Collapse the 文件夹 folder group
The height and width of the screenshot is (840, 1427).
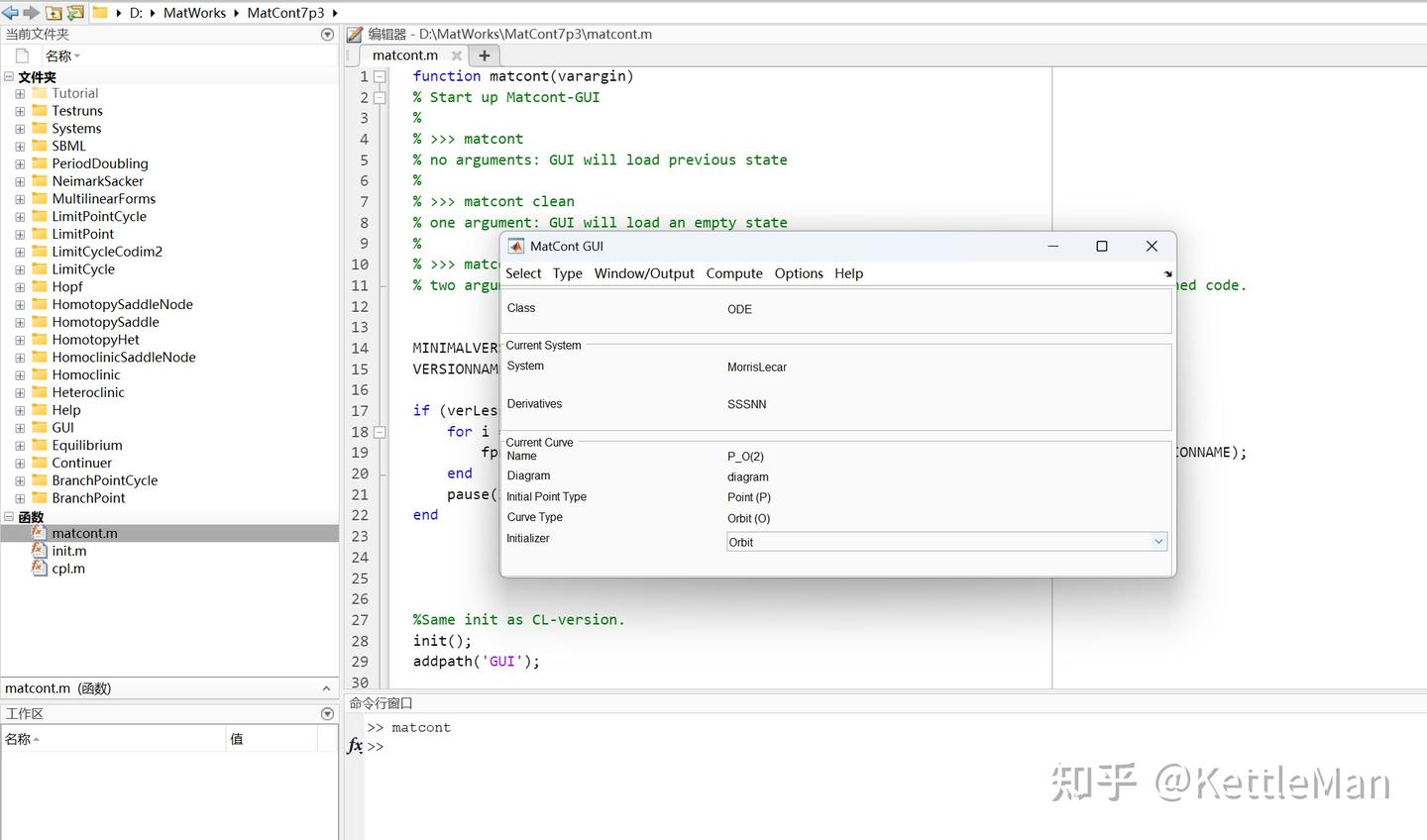click(9, 77)
